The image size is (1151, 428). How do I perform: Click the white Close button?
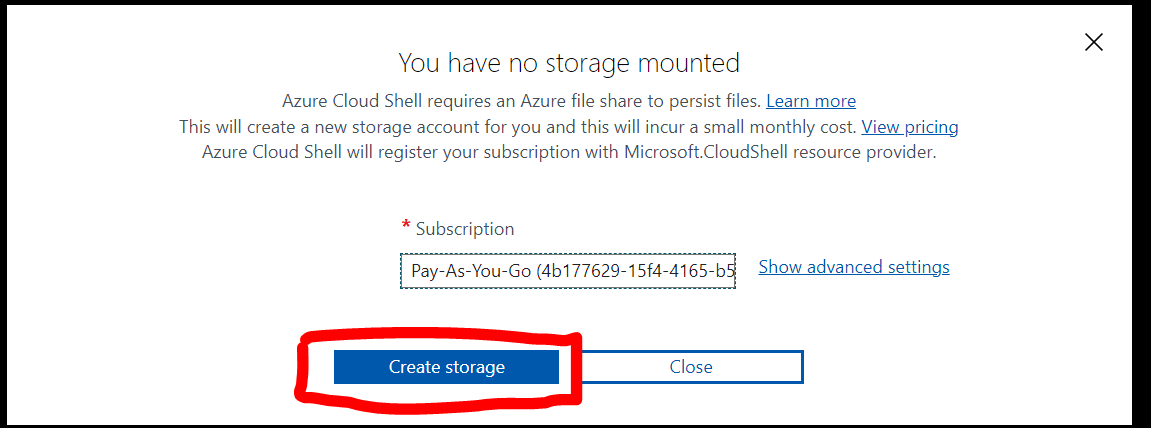click(x=691, y=367)
